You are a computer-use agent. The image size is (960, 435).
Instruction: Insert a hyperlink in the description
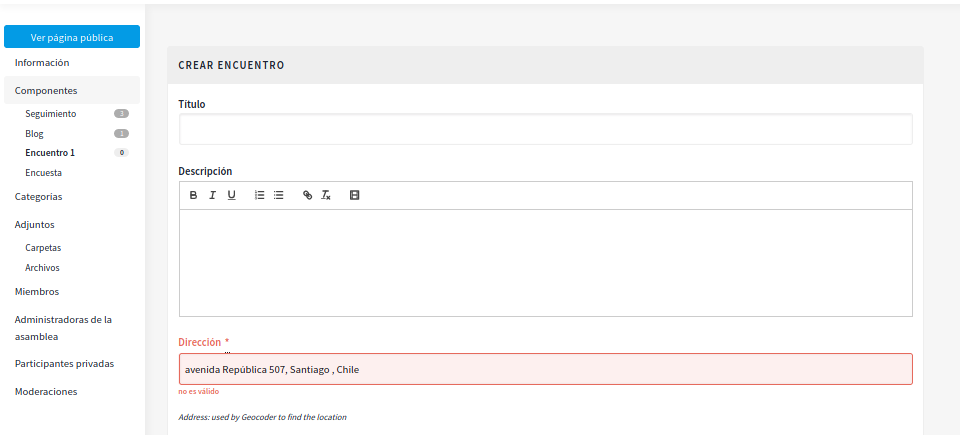[307, 195]
